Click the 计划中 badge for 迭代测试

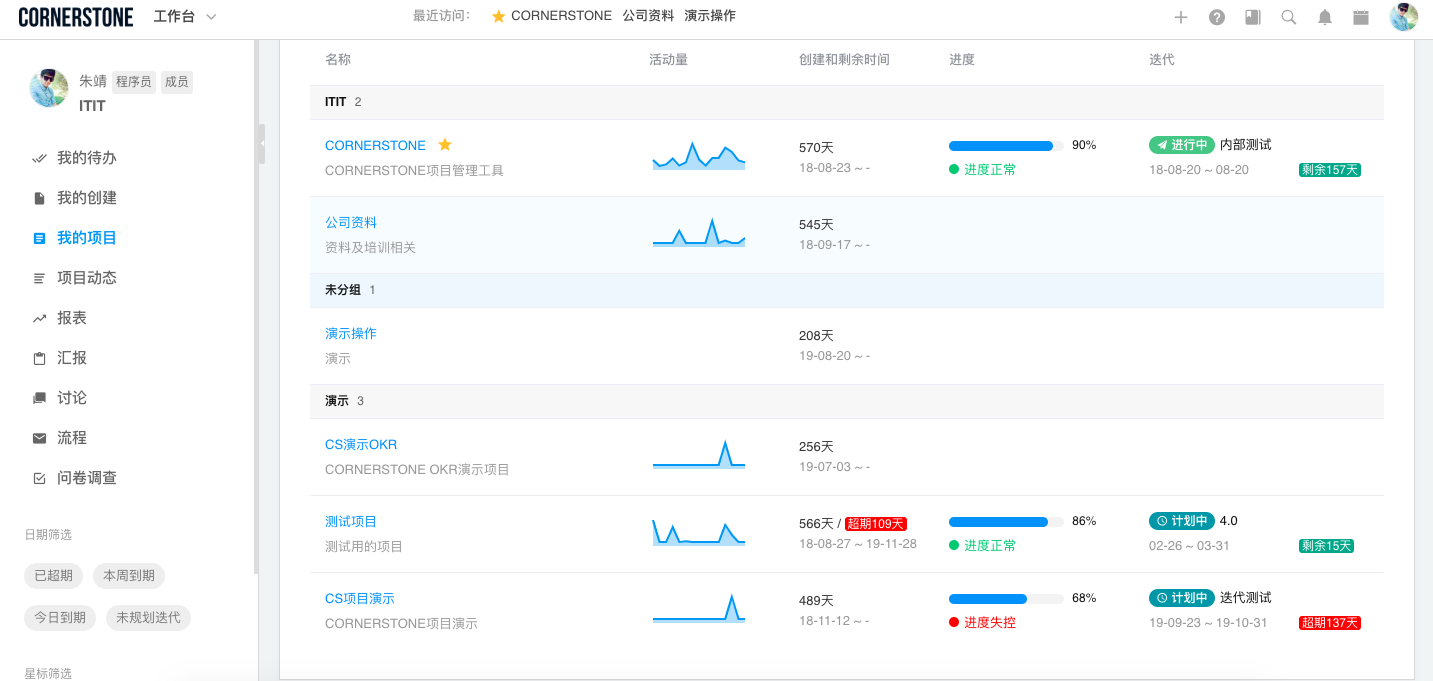click(x=1182, y=598)
